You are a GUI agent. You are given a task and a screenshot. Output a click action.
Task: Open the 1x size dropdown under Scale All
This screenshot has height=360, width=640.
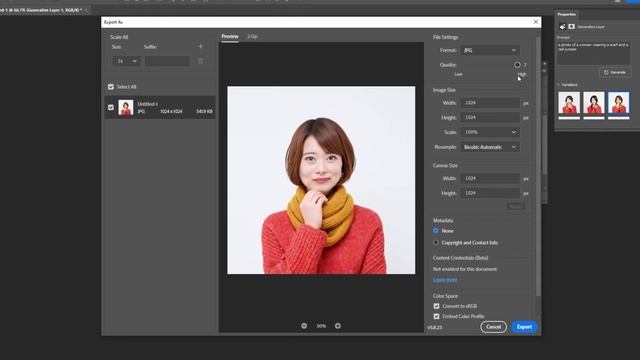pos(126,61)
